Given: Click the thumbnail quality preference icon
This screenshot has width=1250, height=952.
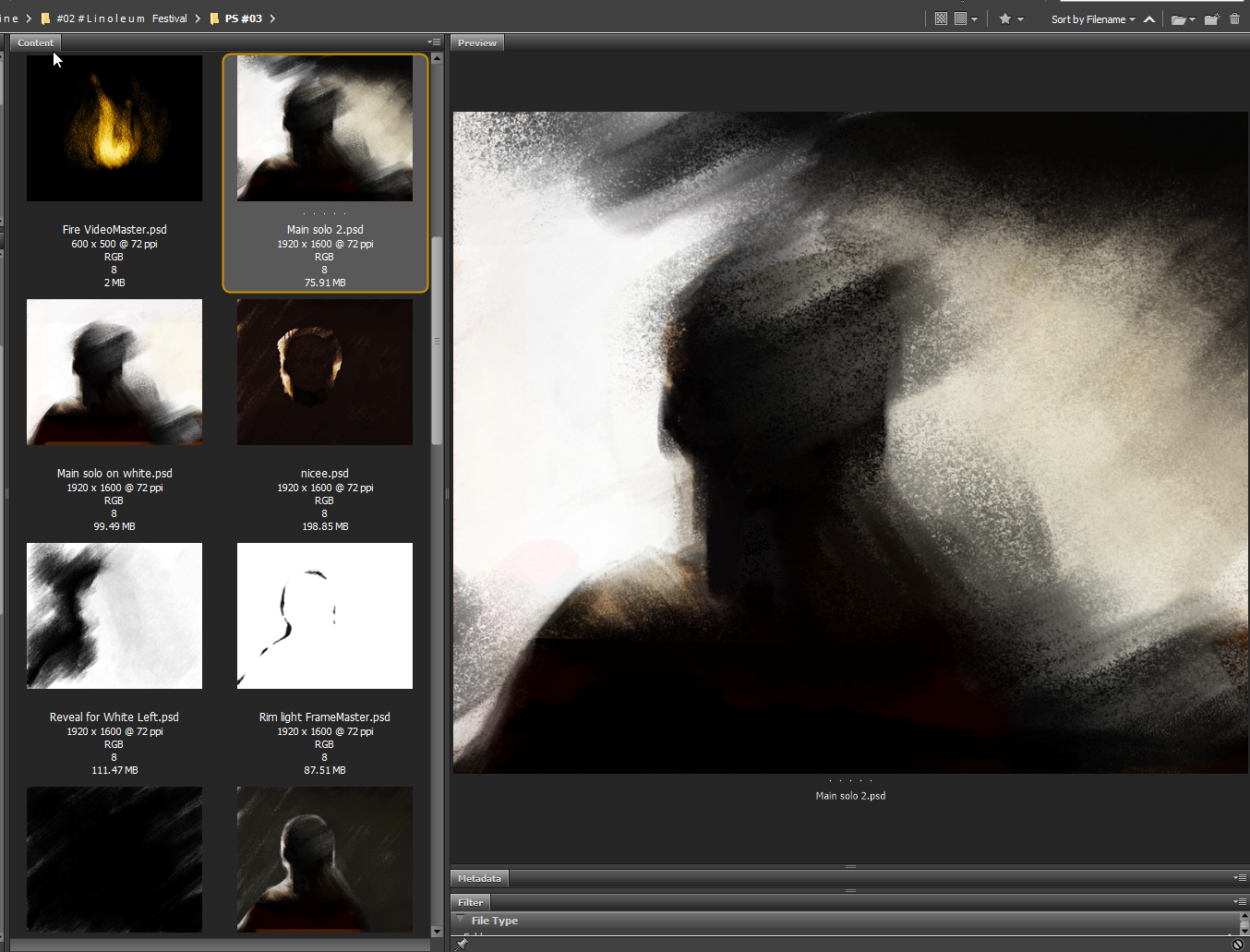Looking at the screenshot, I should pyautogui.click(x=941, y=18).
